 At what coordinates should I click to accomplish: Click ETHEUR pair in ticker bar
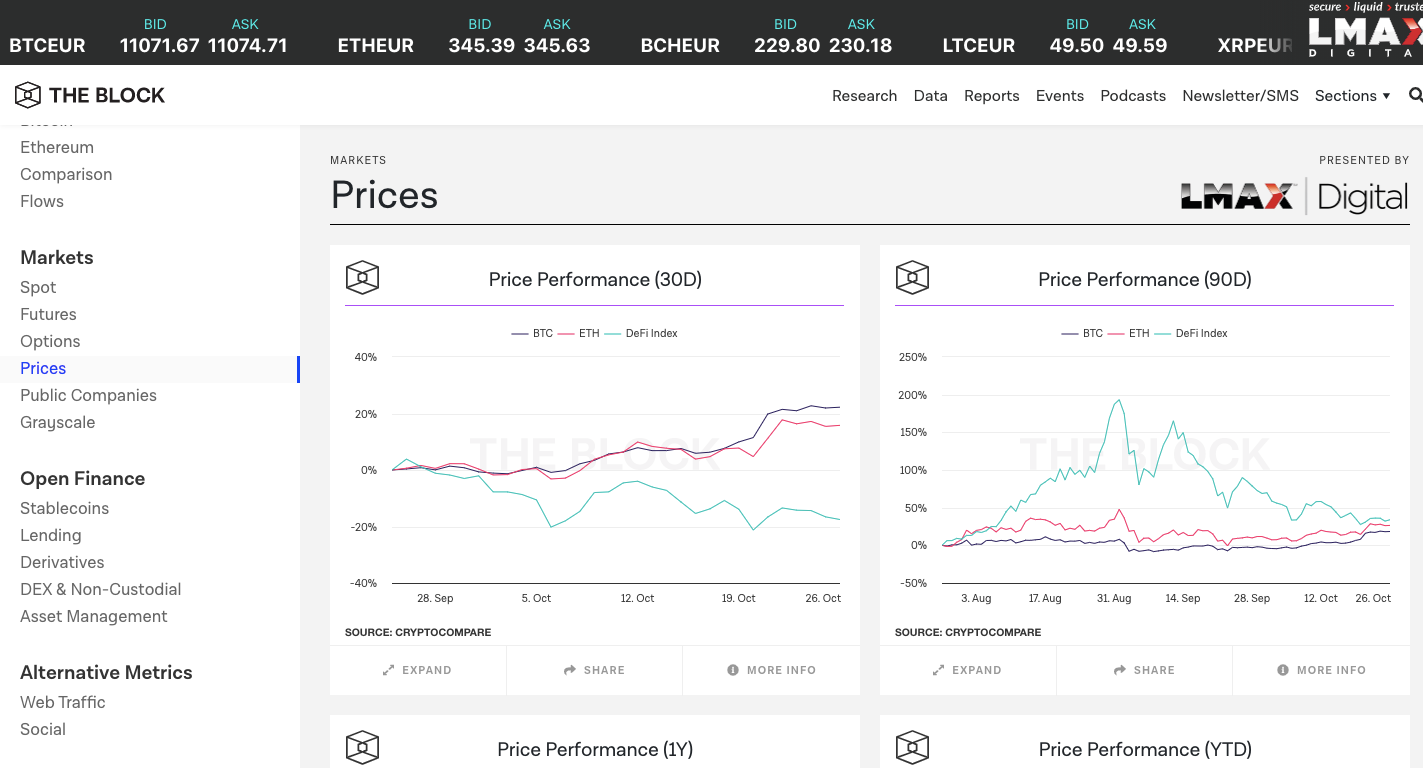(376, 45)
